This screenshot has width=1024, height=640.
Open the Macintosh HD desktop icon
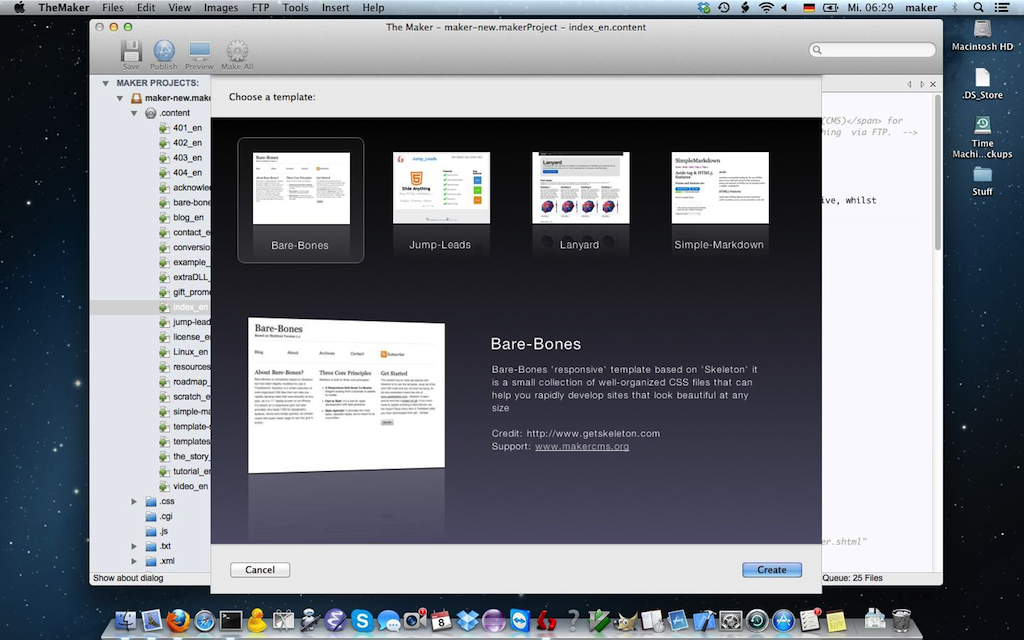[982, 33]
